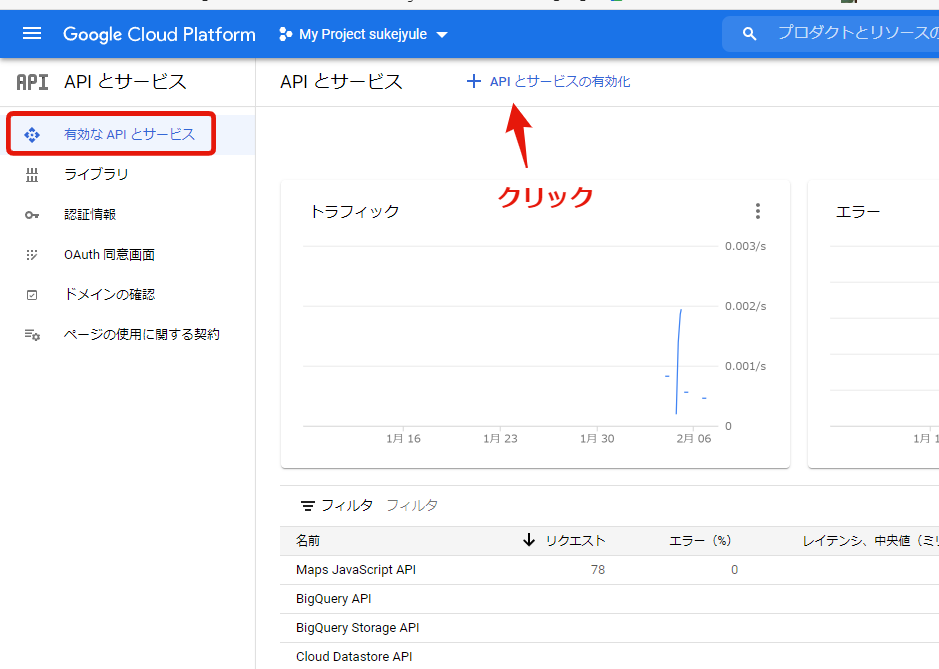Click the 1月 30 date label
This screenshot has width=939, height=669.
point(597,438)
